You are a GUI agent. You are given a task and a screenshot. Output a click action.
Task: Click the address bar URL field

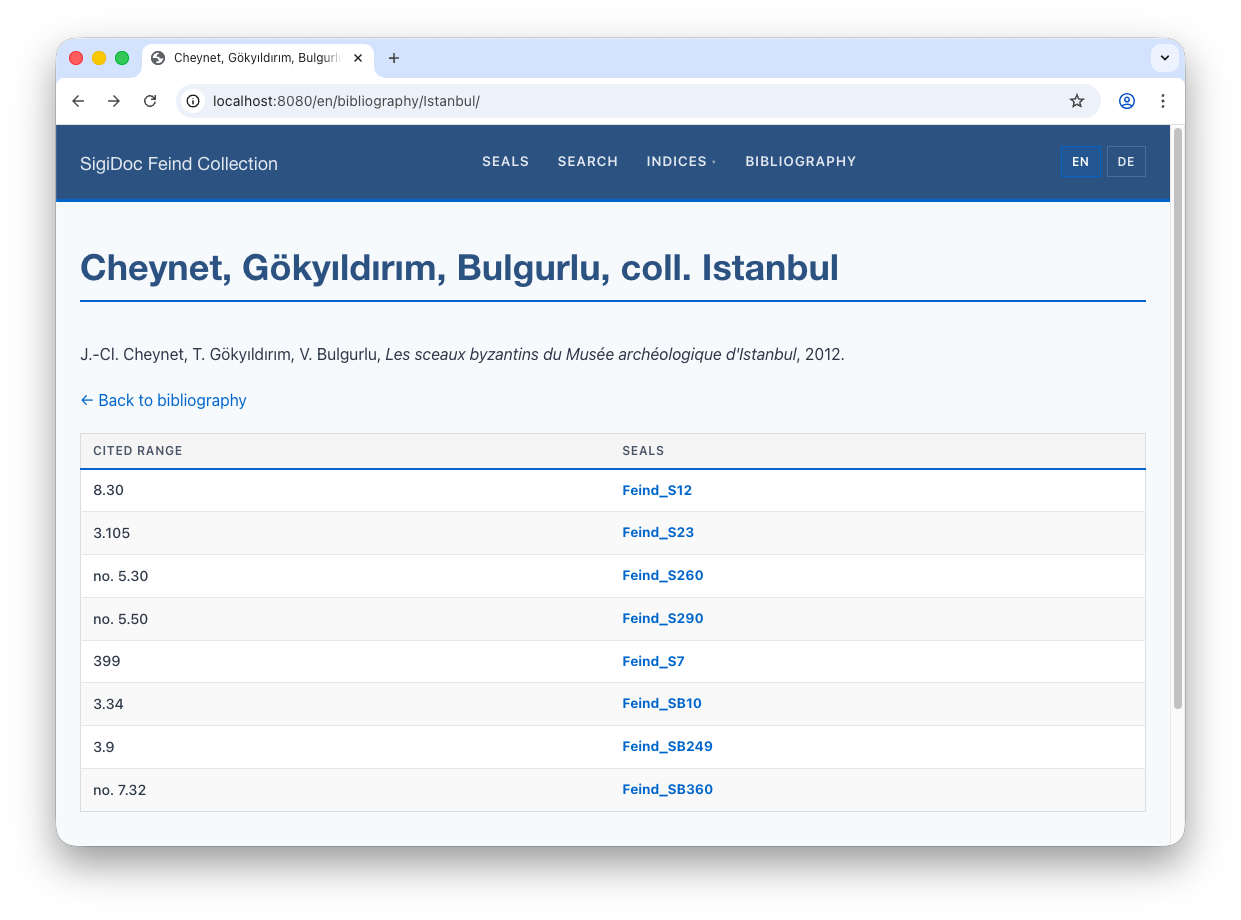pos(600,101)
